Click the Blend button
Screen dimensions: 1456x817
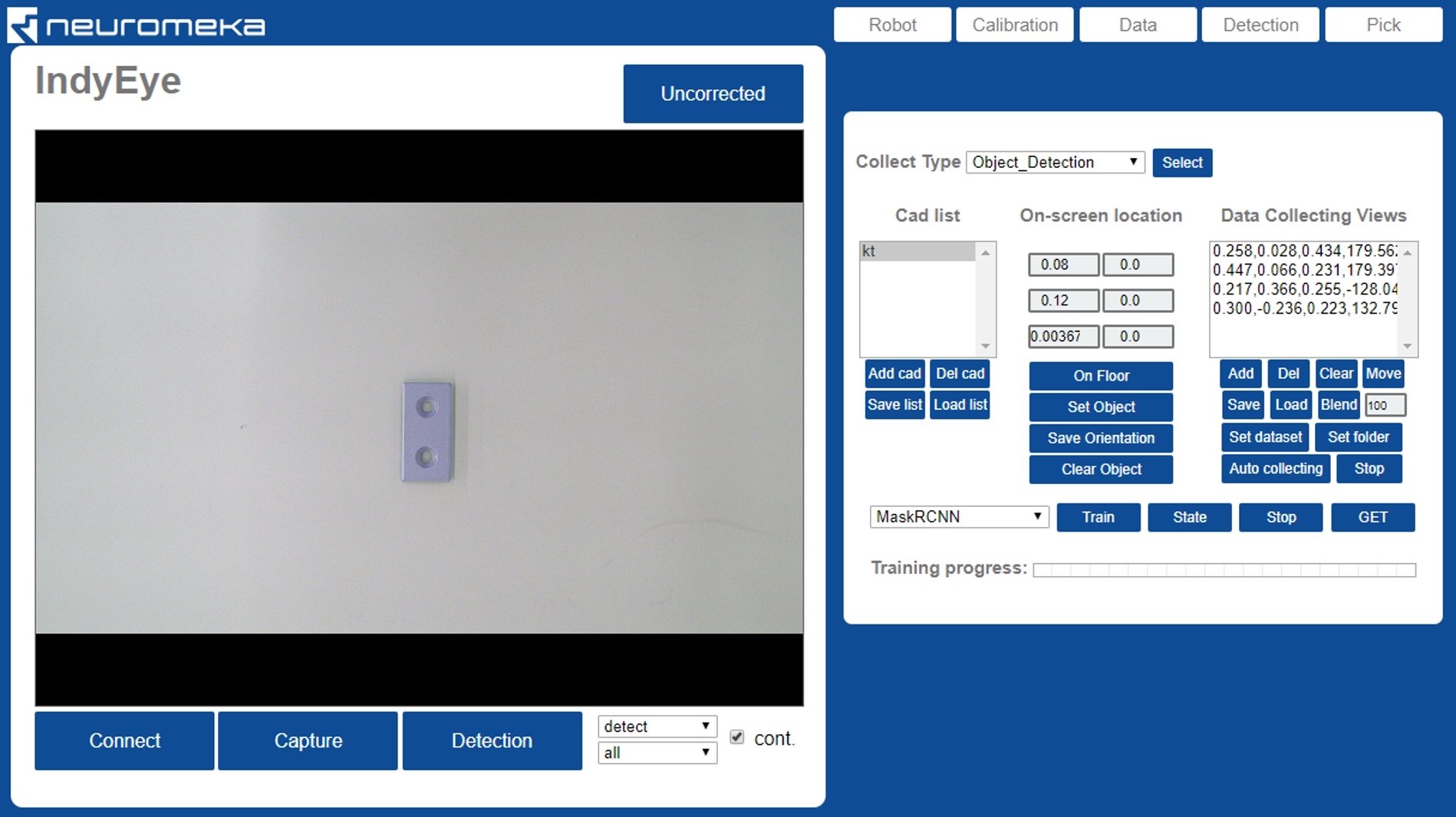tap(1339, 405)
